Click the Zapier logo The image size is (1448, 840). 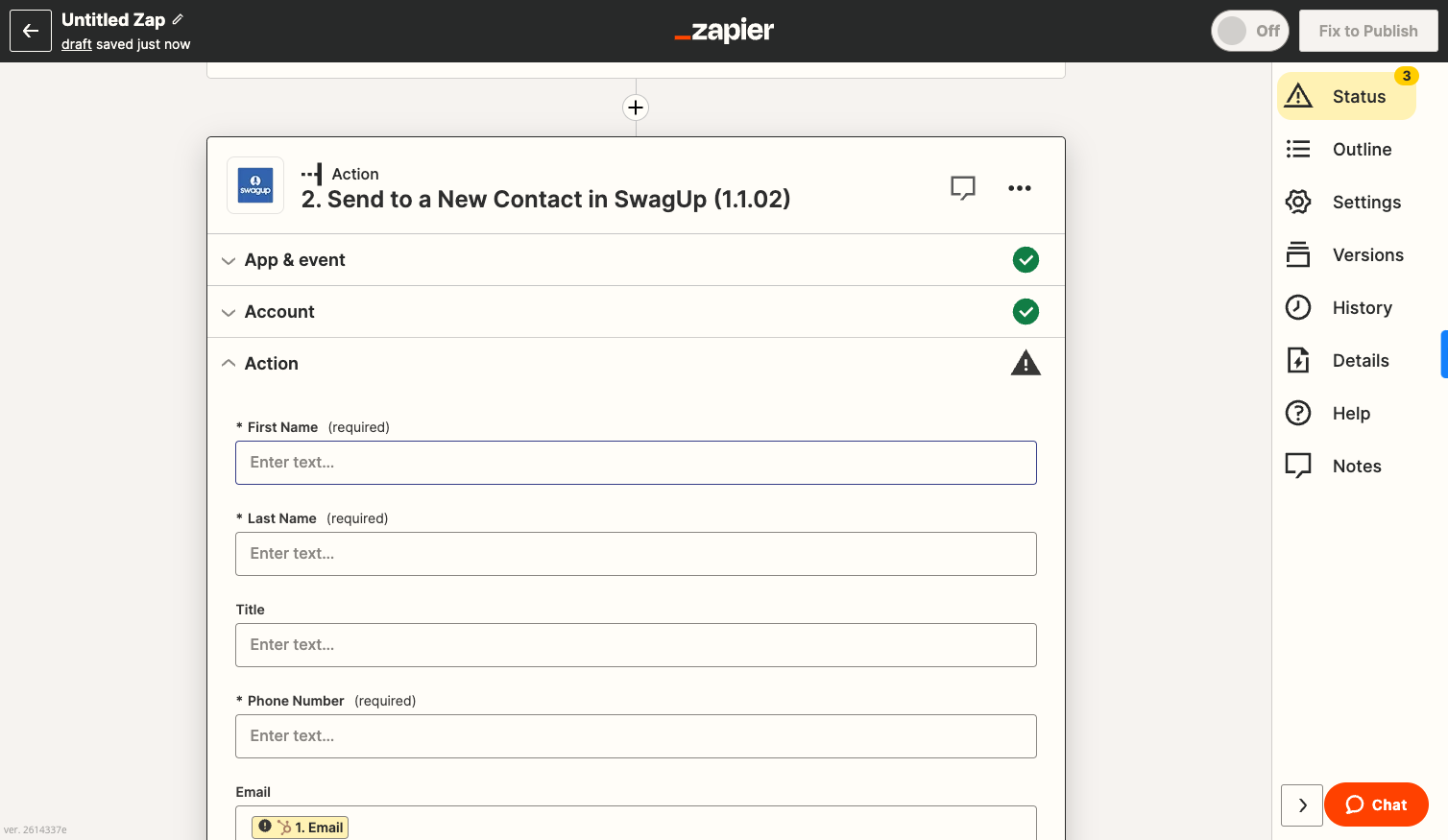[x=724, y=31]
